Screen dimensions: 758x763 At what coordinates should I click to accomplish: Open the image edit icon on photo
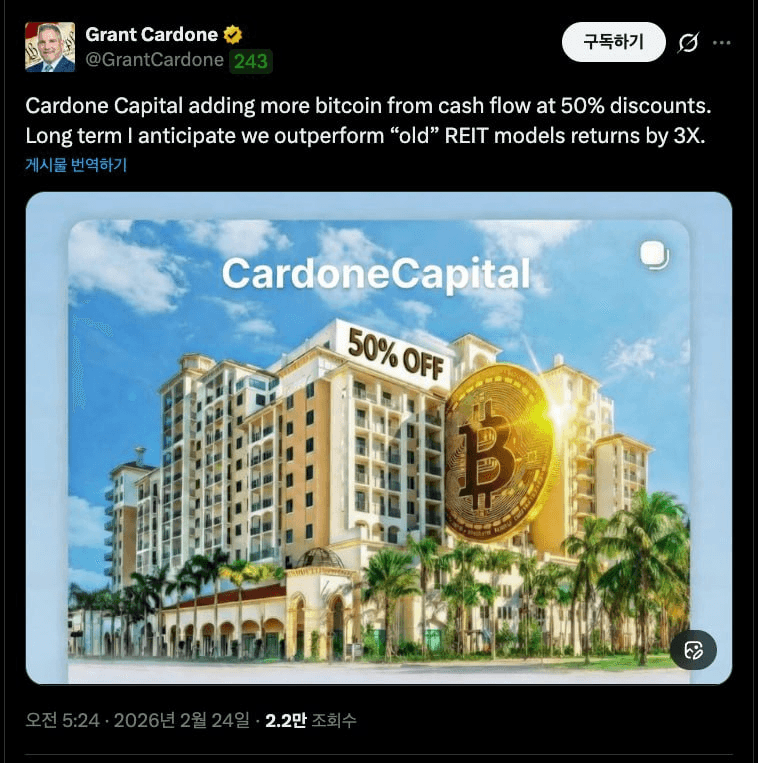693,650
